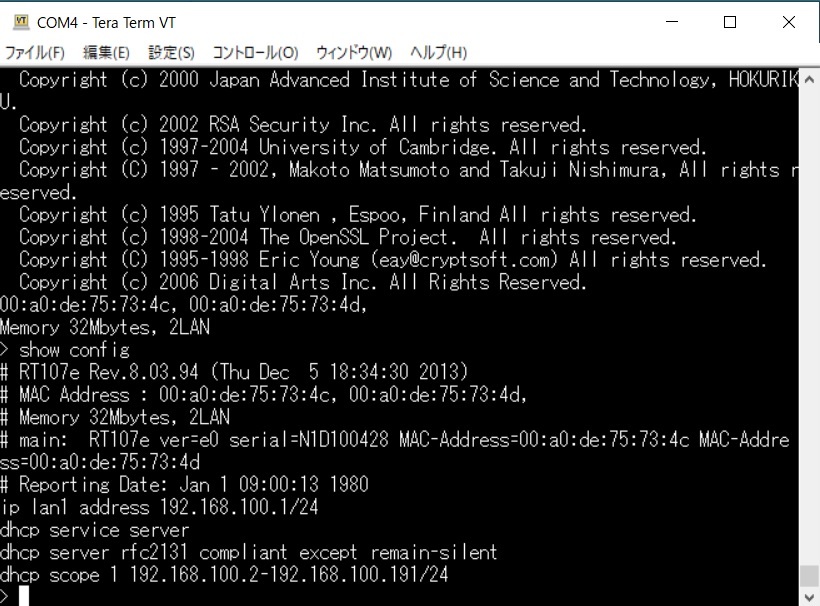This screenshot has width=820, height=606.
Task: Click the "show config" command line
Action: 74,350
